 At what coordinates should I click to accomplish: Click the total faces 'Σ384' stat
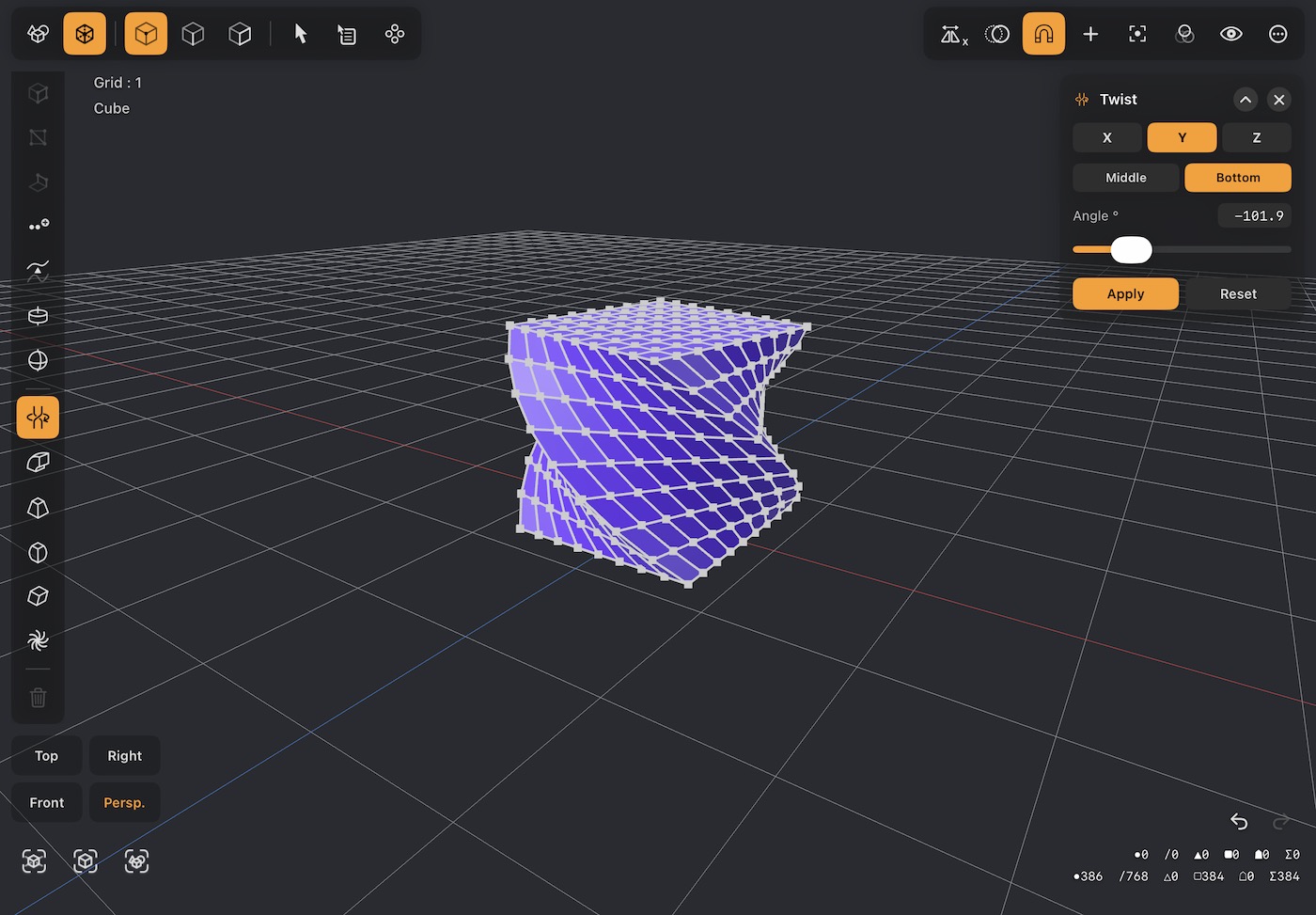[x=1284, y=876]
